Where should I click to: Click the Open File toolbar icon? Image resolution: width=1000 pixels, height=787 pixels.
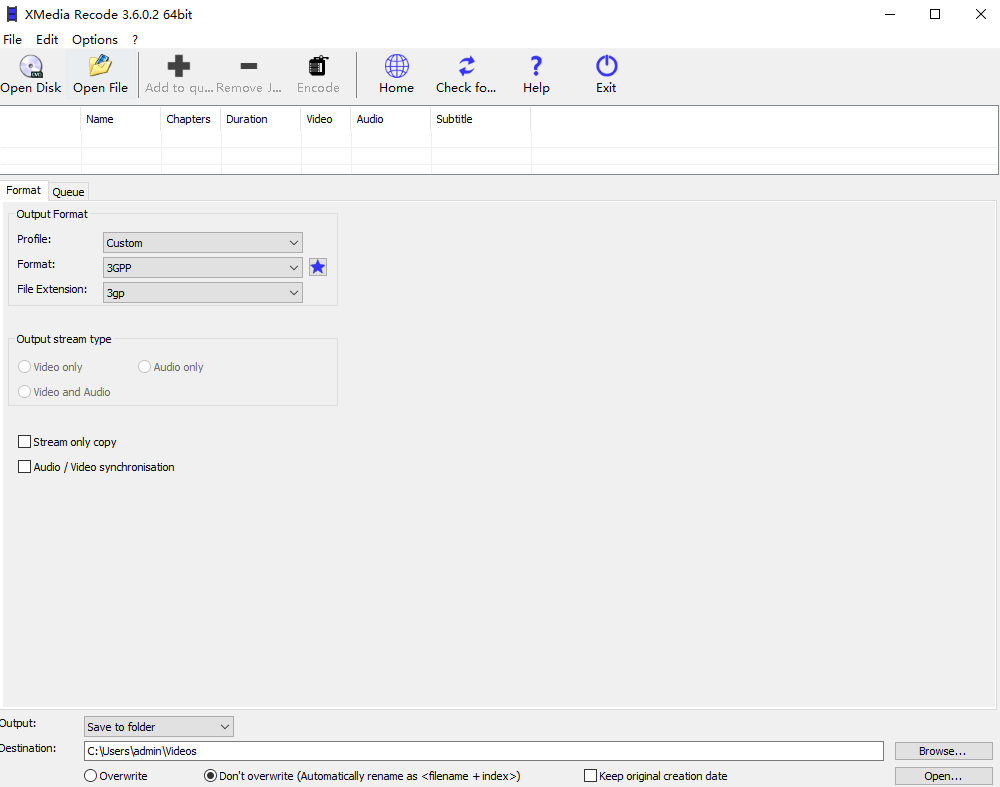click(100, 72)
